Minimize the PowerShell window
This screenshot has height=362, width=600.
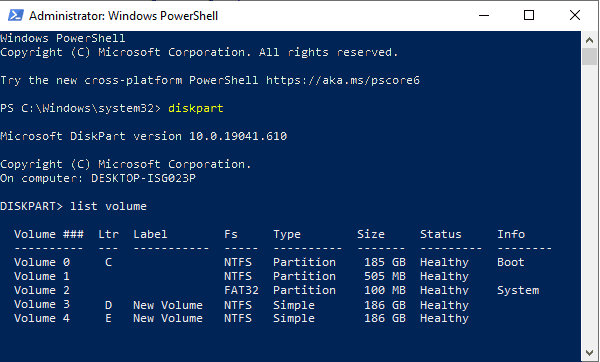(x=484, y=15)
